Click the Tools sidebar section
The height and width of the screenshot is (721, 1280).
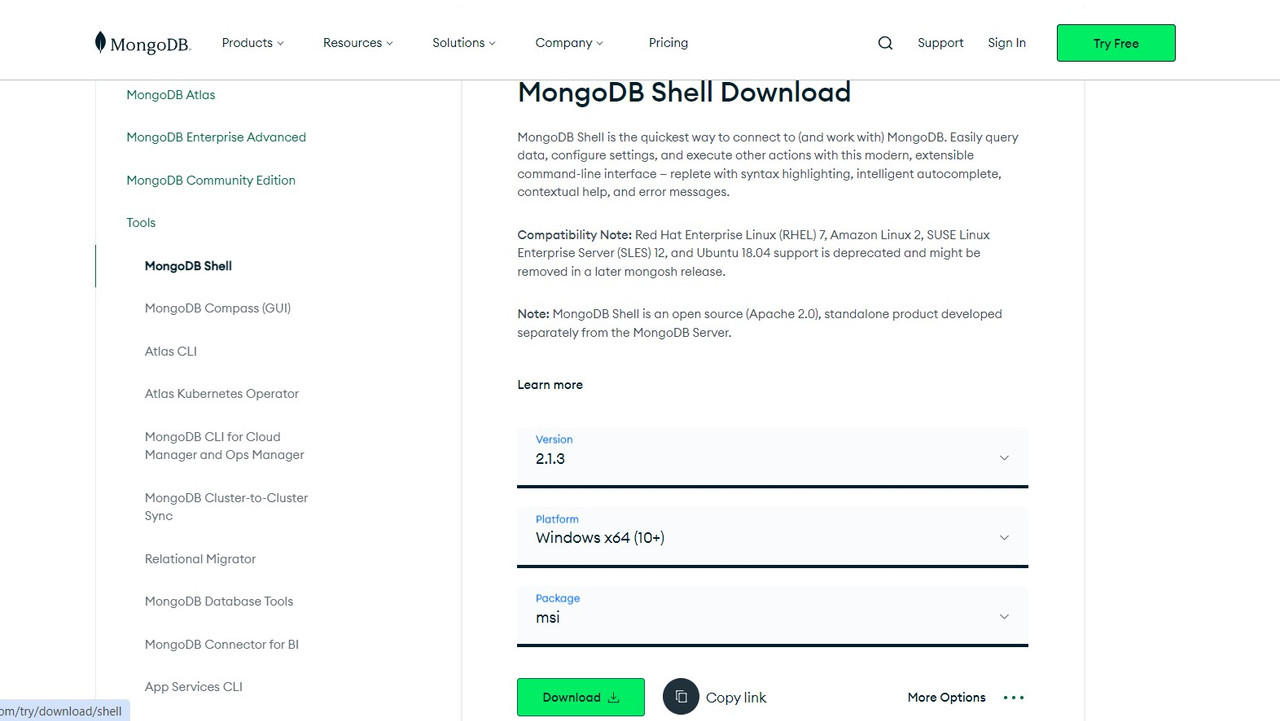pos(141,223)
